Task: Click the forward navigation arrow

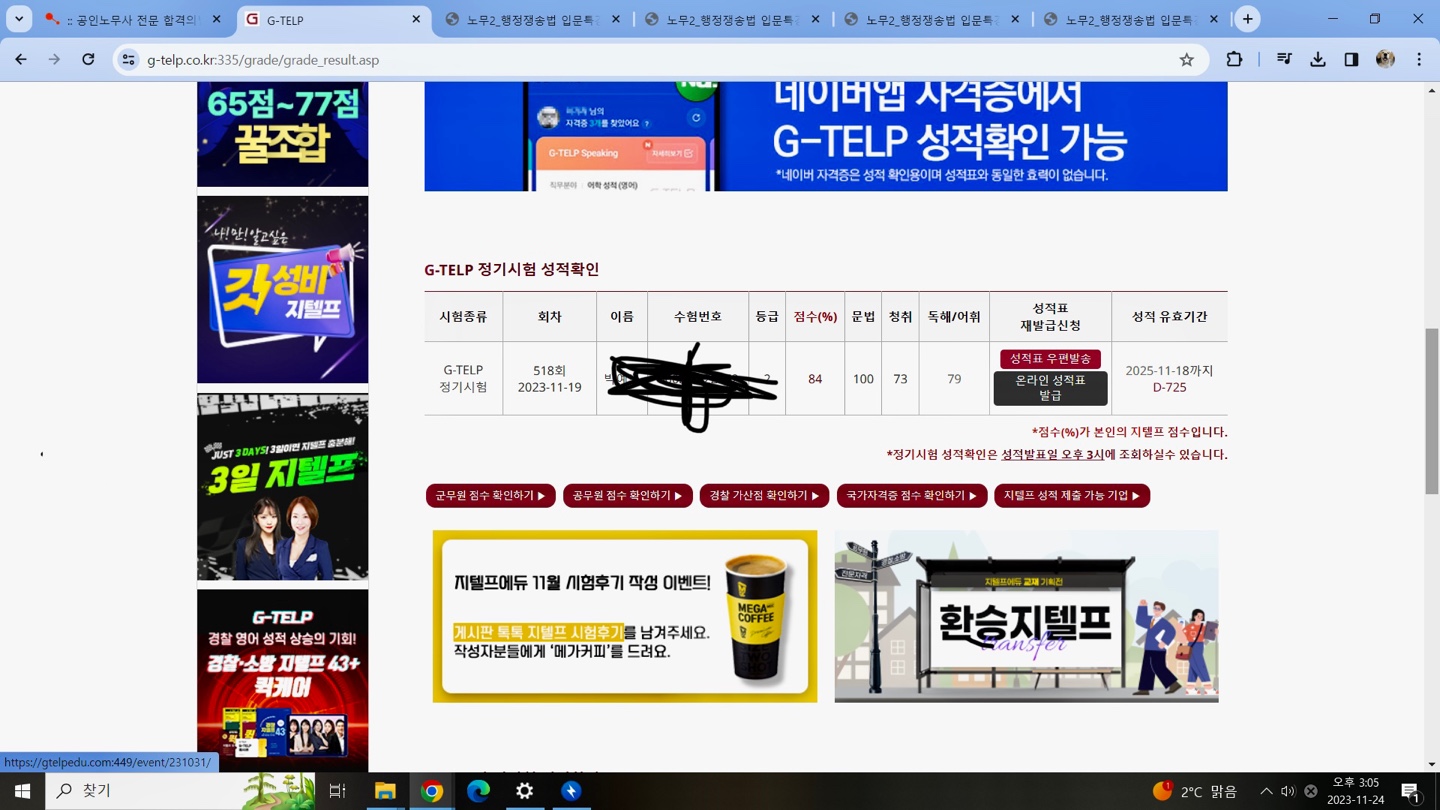Action: (x=54, y=60)
